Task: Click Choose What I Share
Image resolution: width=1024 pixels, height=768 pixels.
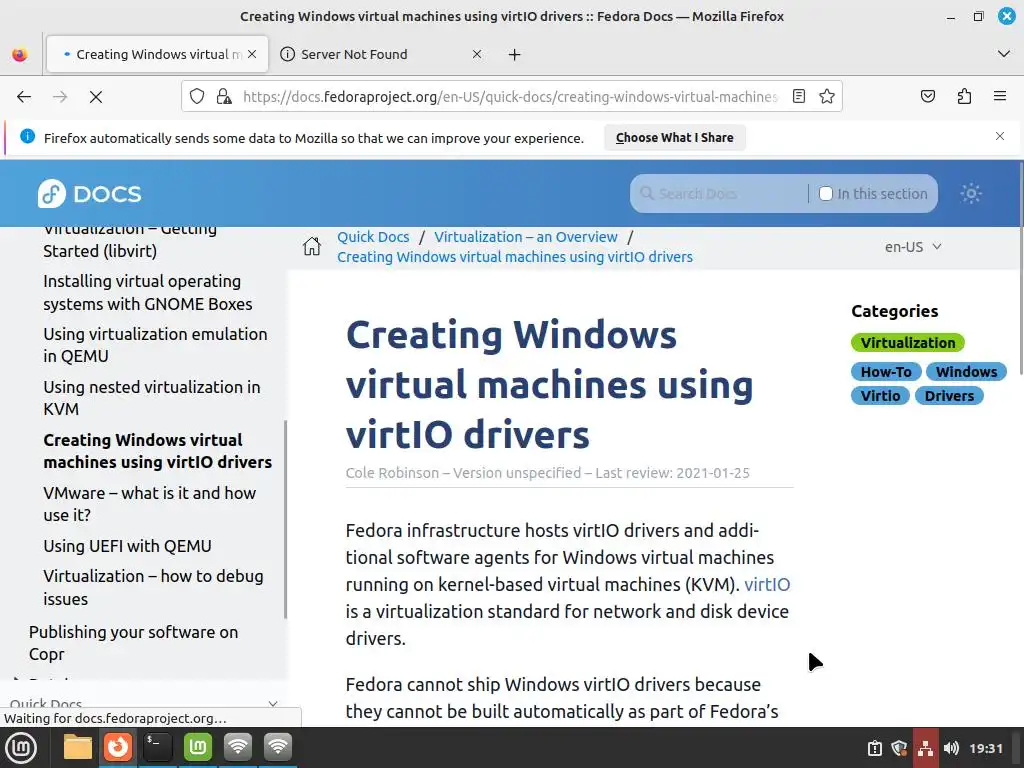Action: (675, 138)
